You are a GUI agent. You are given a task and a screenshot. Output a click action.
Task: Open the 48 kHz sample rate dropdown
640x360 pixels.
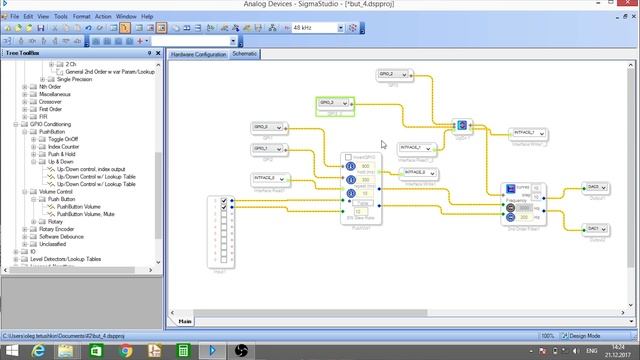tap(340, 28)
